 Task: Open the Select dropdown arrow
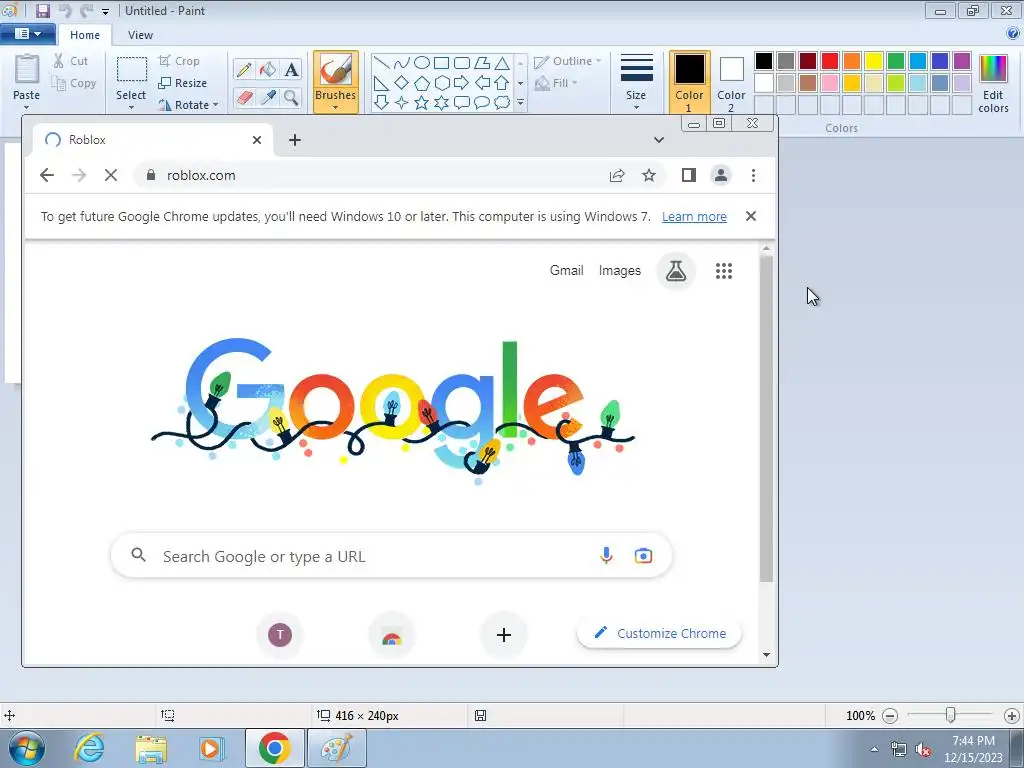click(x=131, y=107)
